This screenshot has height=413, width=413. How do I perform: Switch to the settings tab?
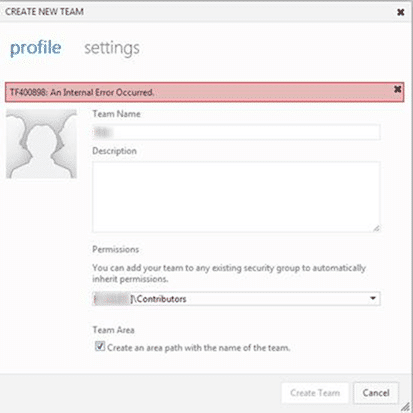(112, 48)
